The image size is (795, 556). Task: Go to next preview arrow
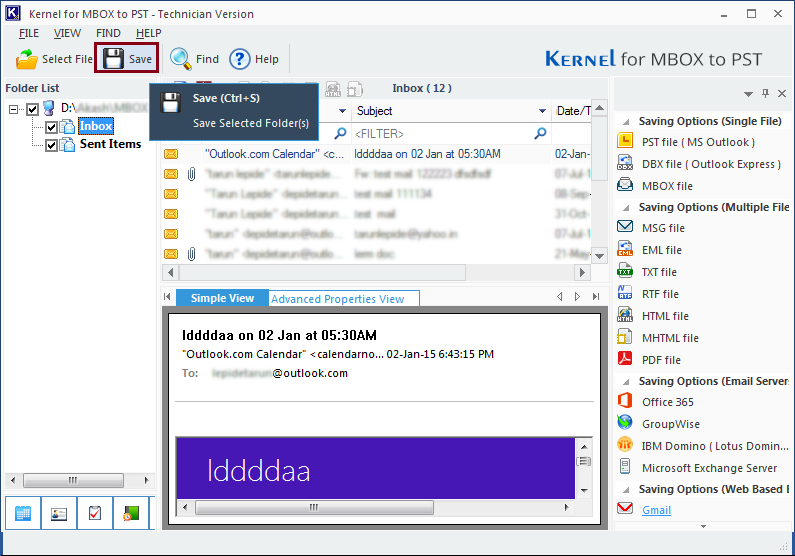click(577, 296)
